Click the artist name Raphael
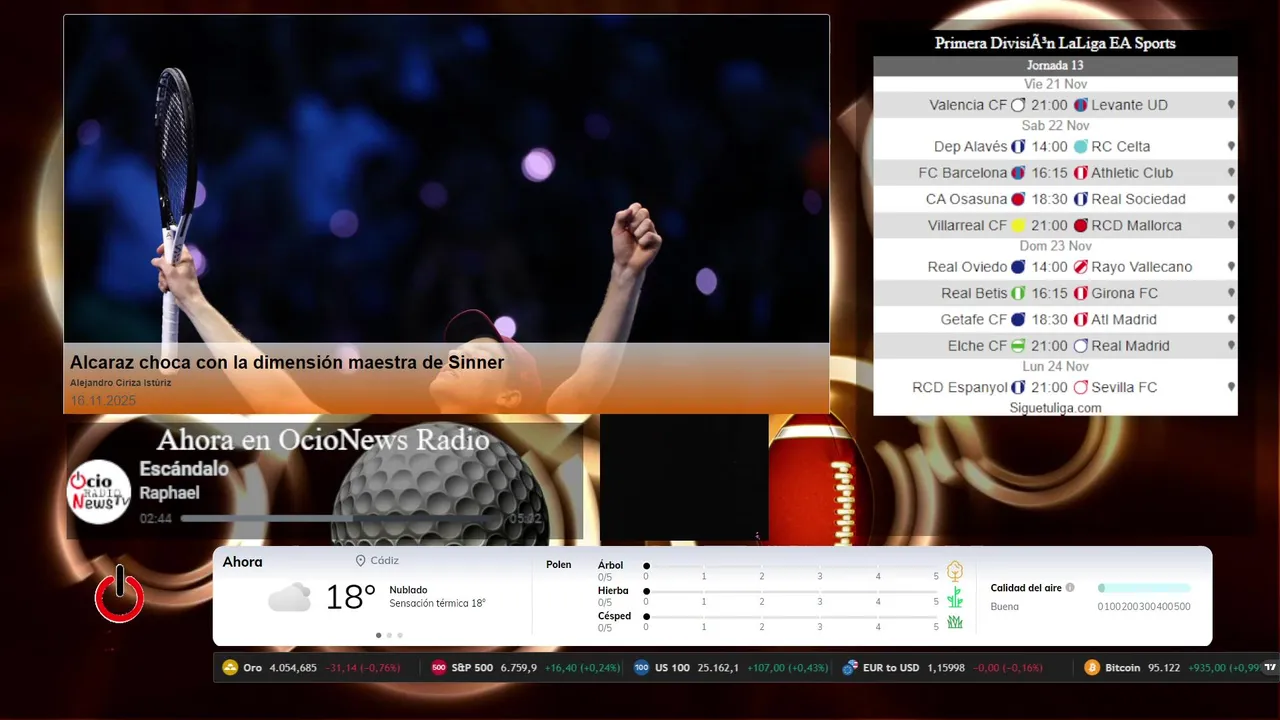 (x=169, y=493)
